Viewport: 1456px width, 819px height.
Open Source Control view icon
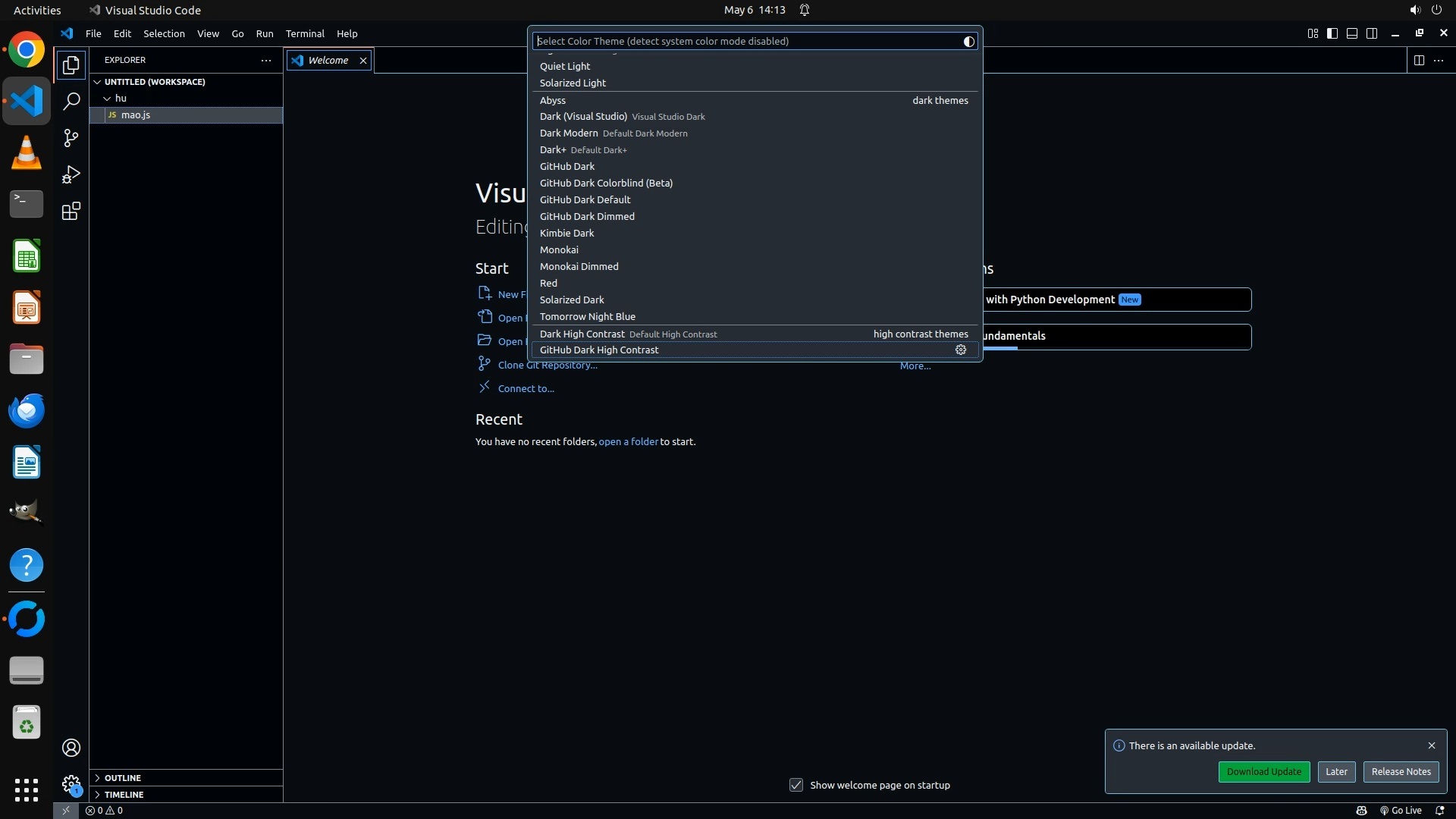click(x=71, y=138)
